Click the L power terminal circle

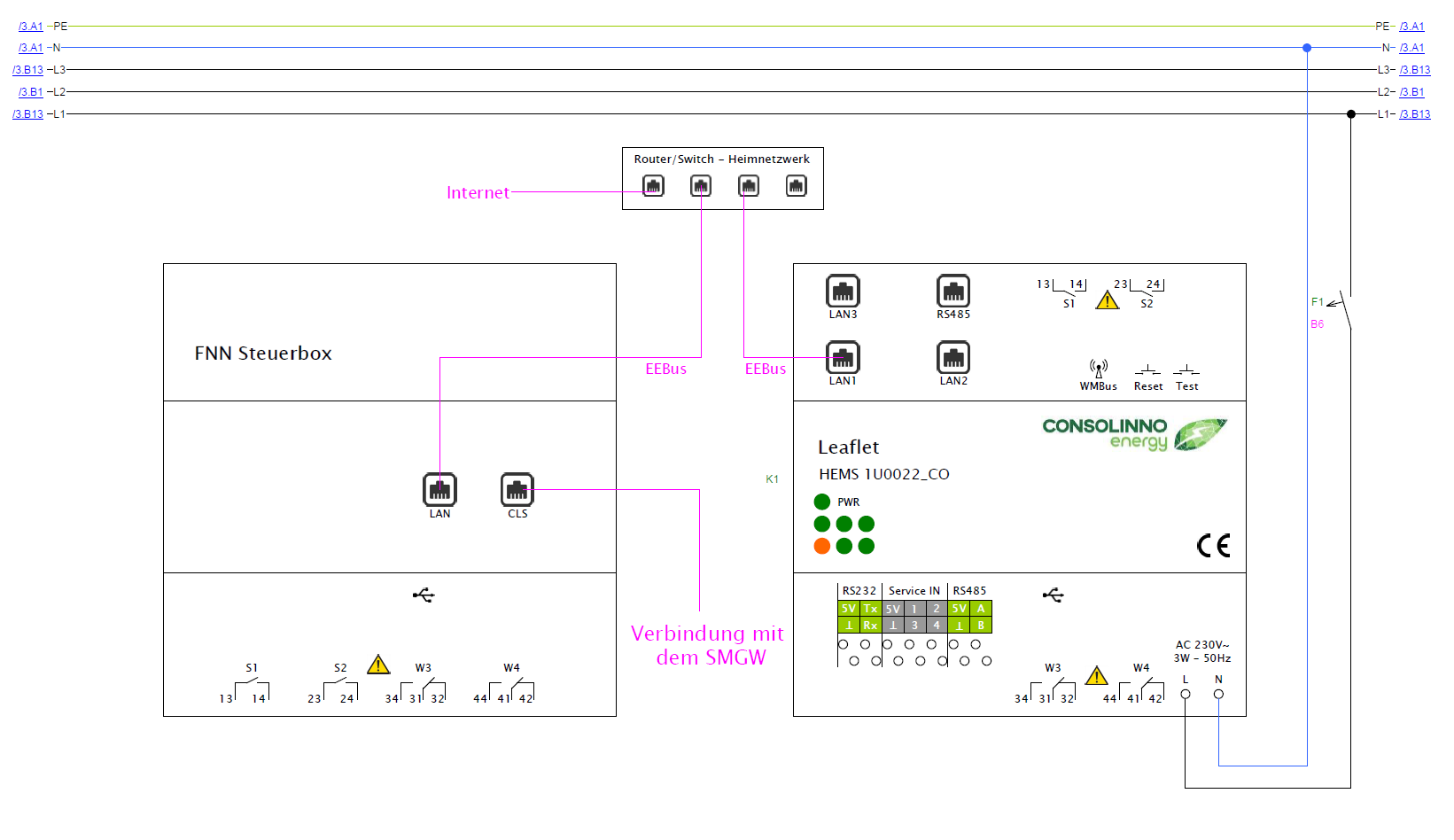(x=1186, y=695)
